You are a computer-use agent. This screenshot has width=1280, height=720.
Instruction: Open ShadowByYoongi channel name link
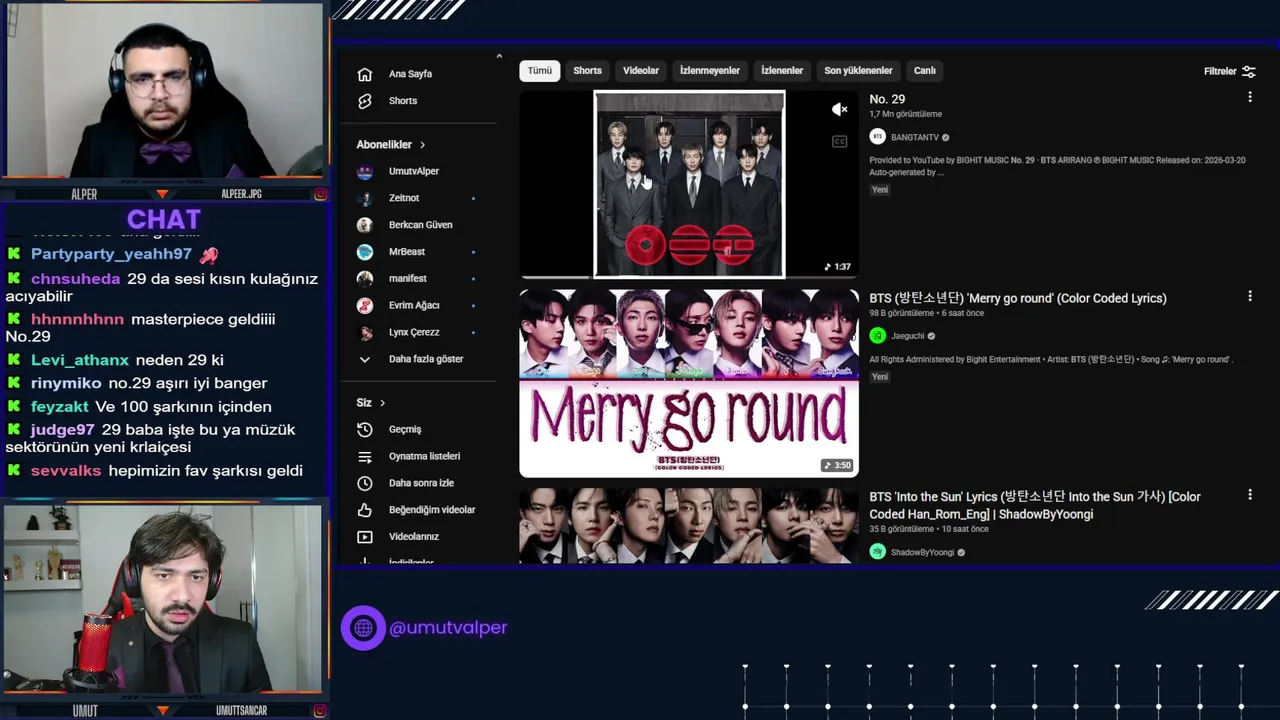click(922, 552)
